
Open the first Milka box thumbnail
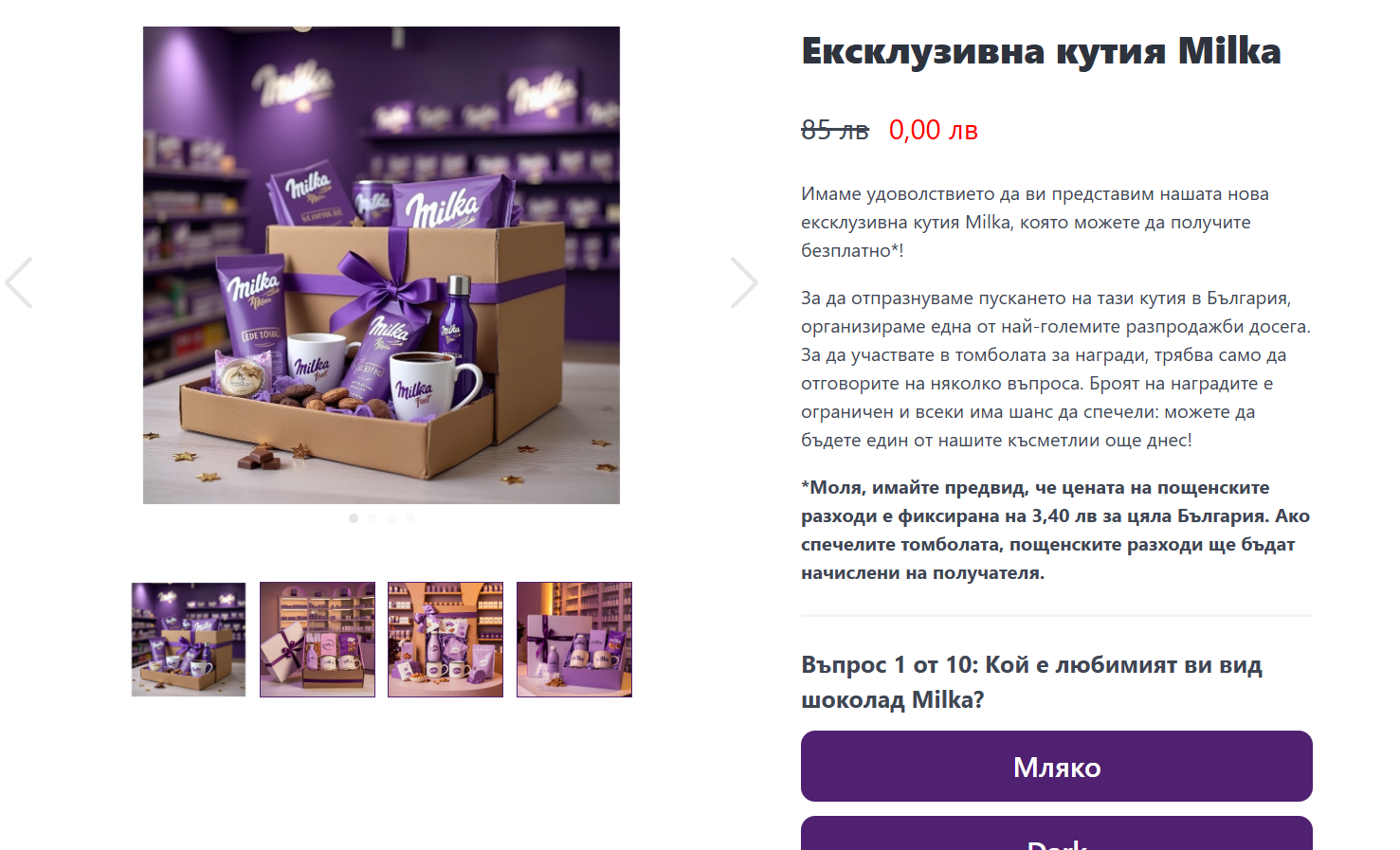click(189, 640)
